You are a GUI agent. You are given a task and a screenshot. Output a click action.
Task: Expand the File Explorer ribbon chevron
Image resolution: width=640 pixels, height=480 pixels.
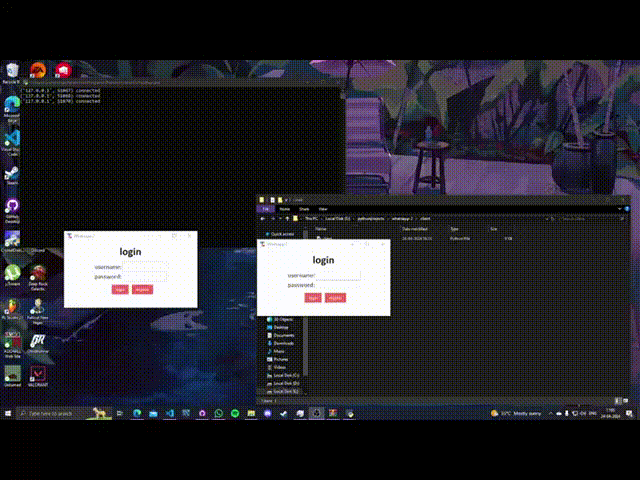coord(620,209)
